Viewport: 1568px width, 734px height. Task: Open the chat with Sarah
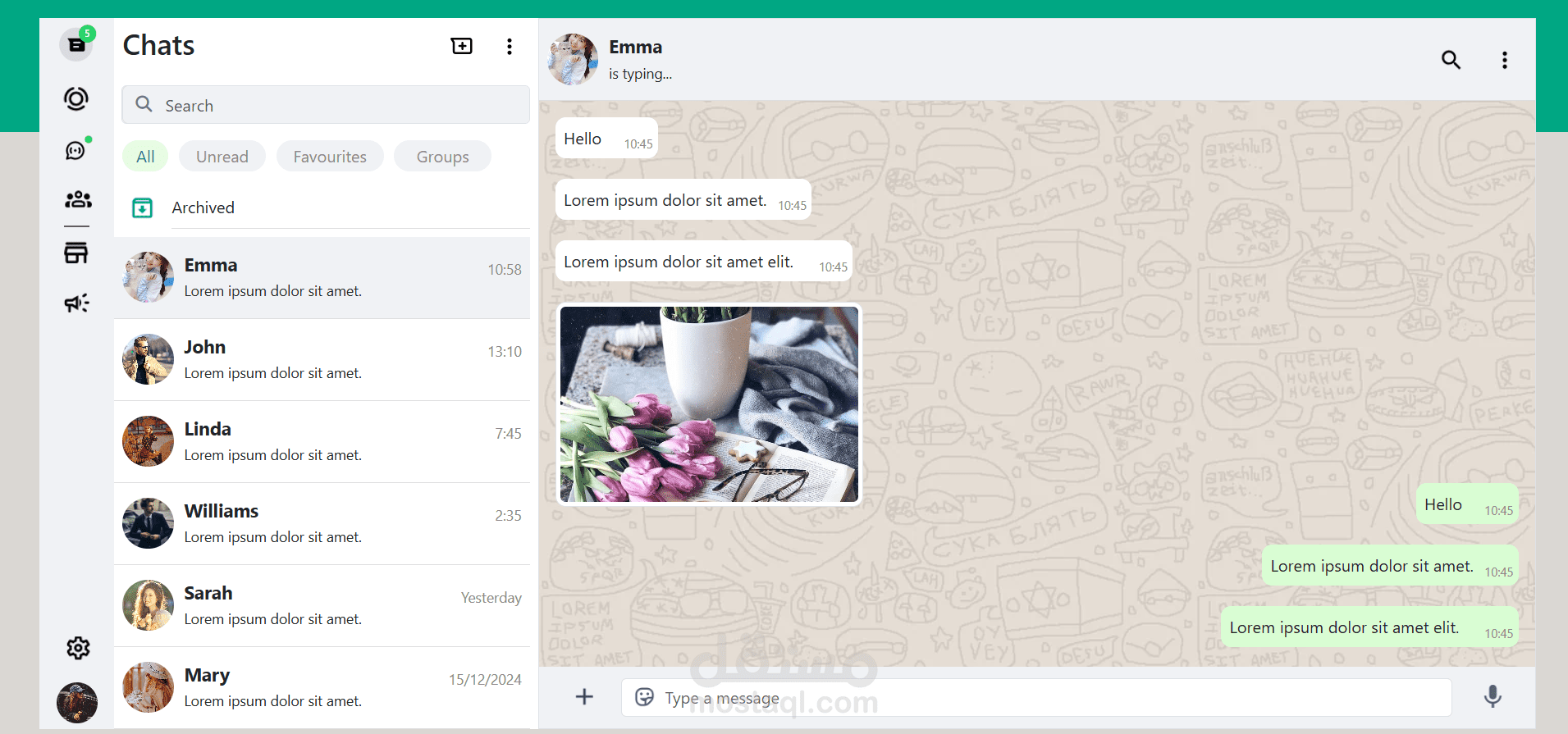pos(322,606)
